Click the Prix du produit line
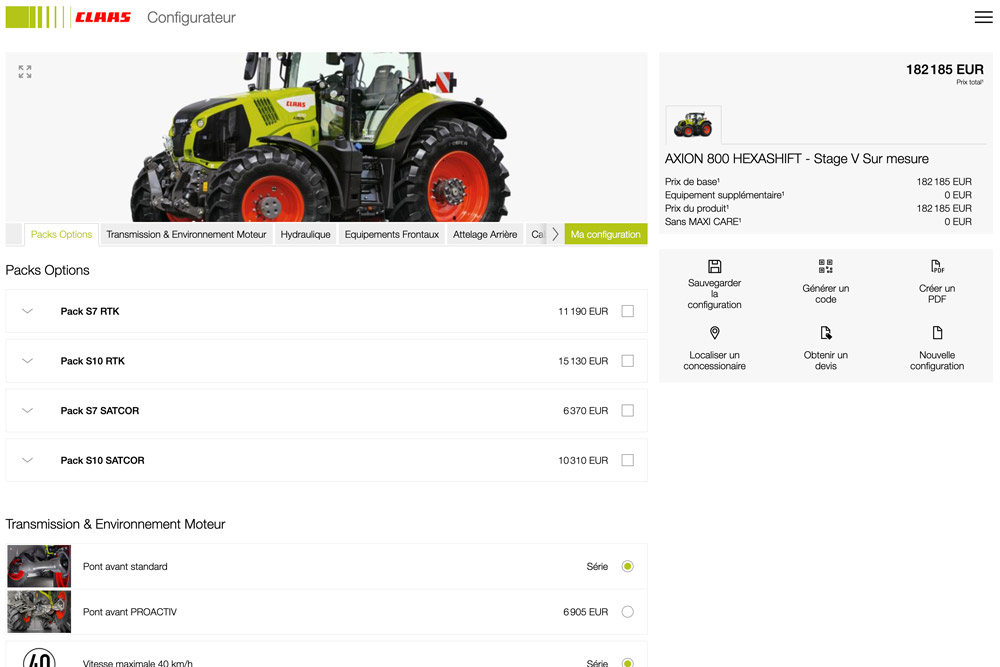This screenshot has width=1000, height=667. [x=818, y=209]
